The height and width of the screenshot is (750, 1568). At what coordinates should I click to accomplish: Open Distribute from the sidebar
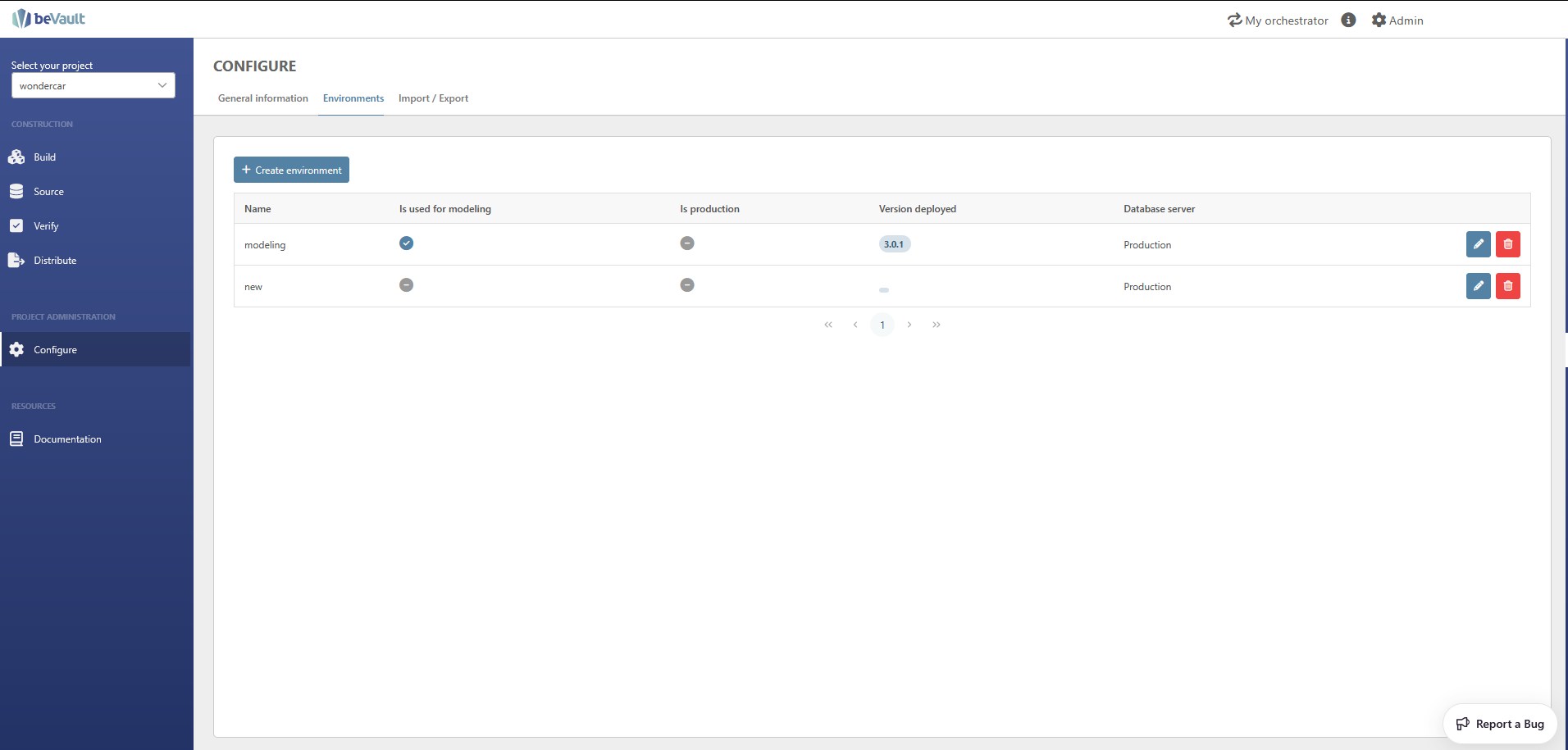coord(55,261)
